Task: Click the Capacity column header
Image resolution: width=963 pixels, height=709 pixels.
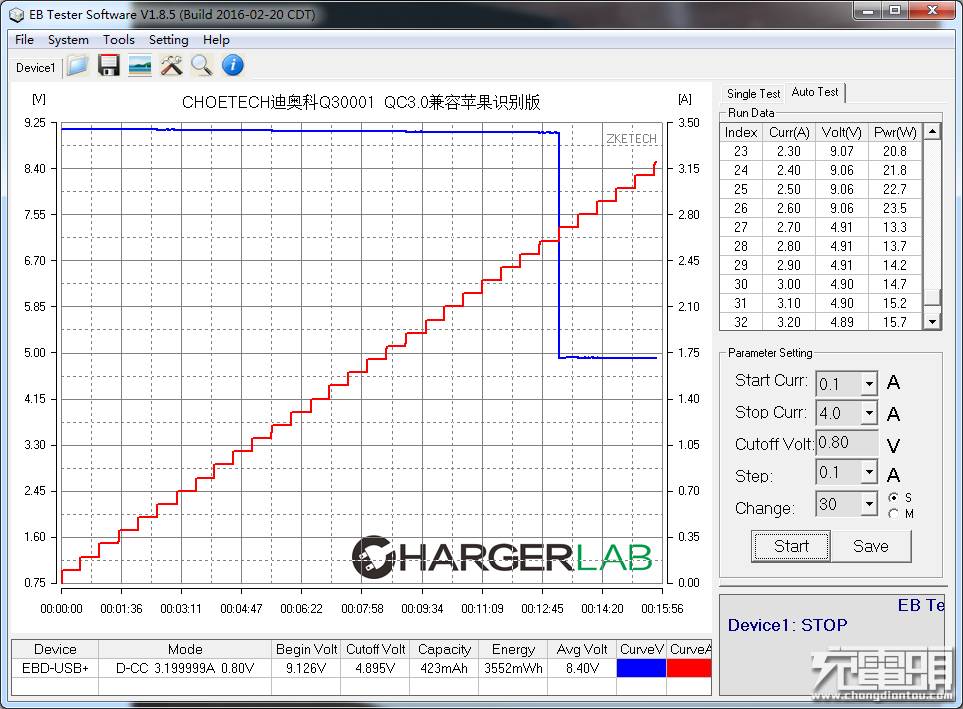Action: (x=444, y=649)
